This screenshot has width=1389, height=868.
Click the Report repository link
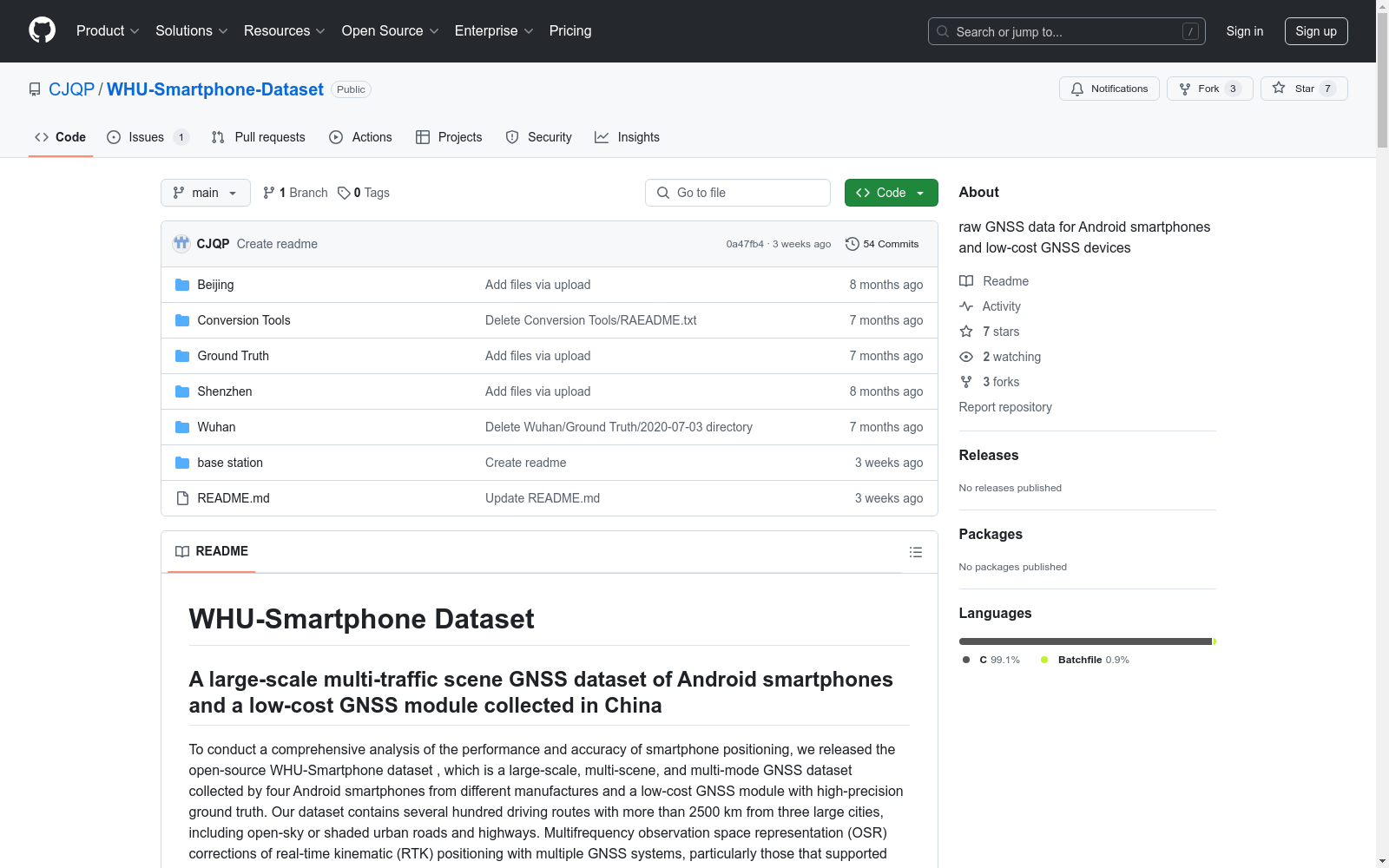click(1004, 406)
